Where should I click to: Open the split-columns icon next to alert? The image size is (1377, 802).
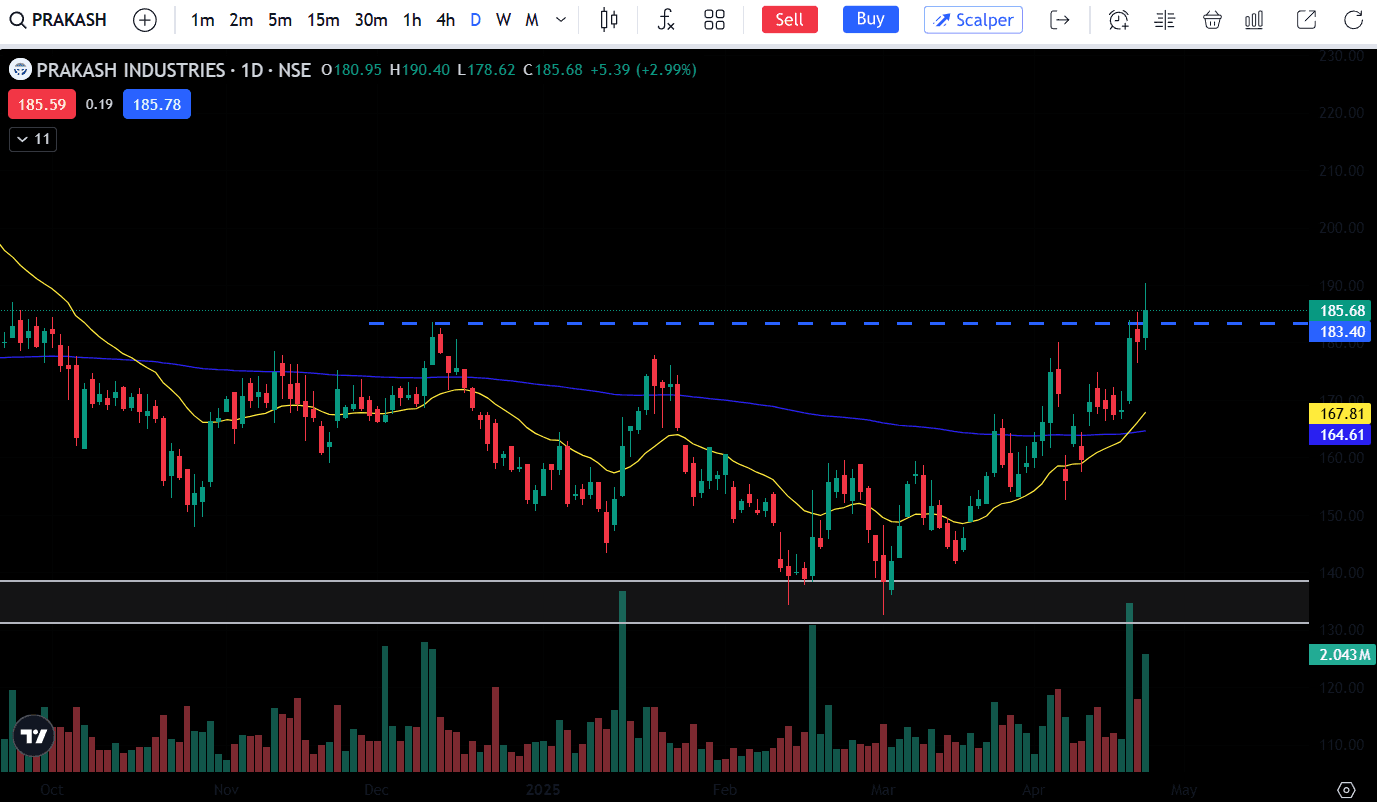pyautogui.click(x=1165, y=20)
